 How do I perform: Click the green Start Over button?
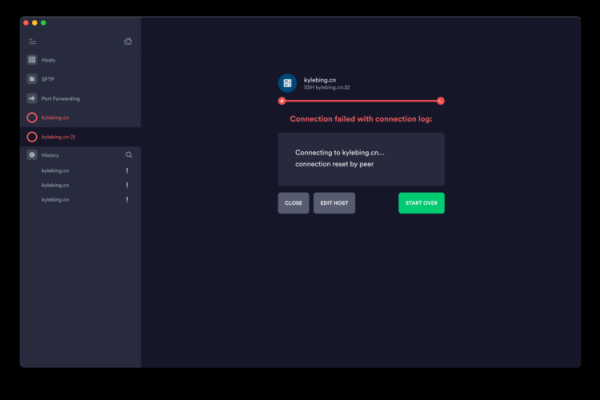tap(421, 203)
